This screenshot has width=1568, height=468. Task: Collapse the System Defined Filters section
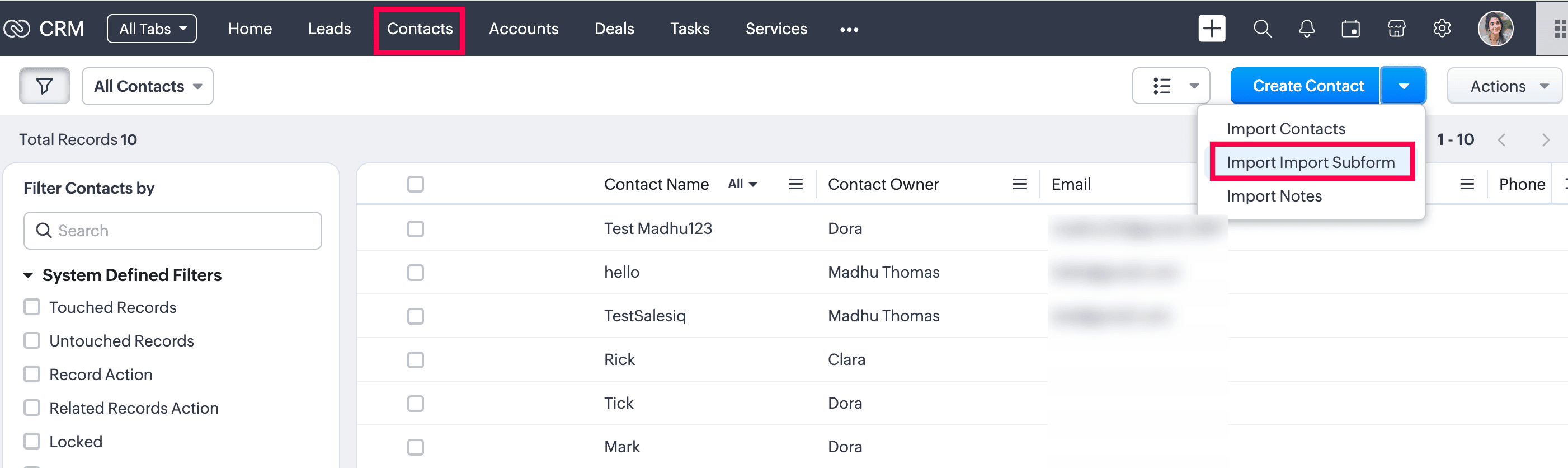(28, 275)
